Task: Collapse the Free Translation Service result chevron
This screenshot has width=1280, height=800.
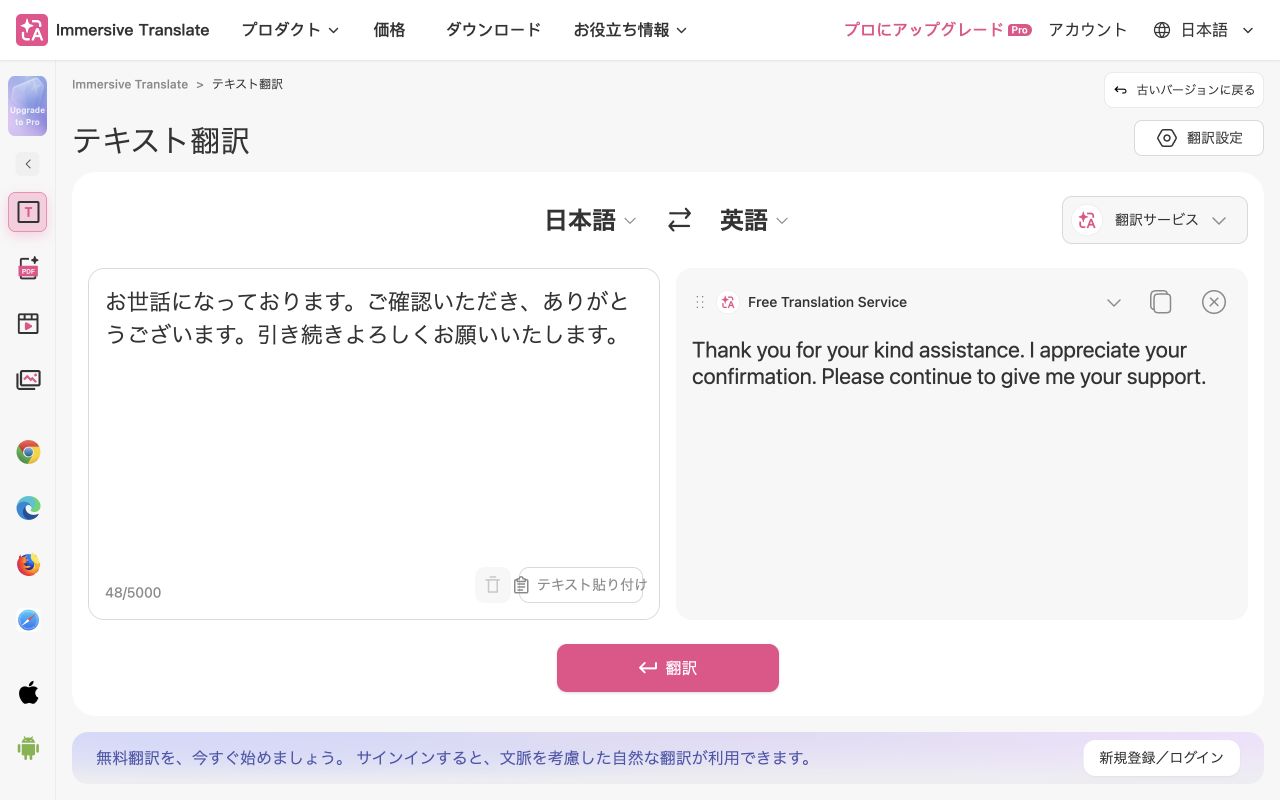Action: click(x=1113, y=303)
